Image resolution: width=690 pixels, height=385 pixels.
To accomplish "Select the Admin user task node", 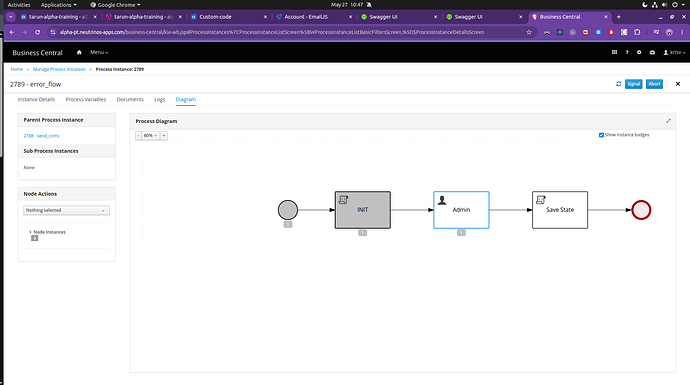I will point(461,210).
